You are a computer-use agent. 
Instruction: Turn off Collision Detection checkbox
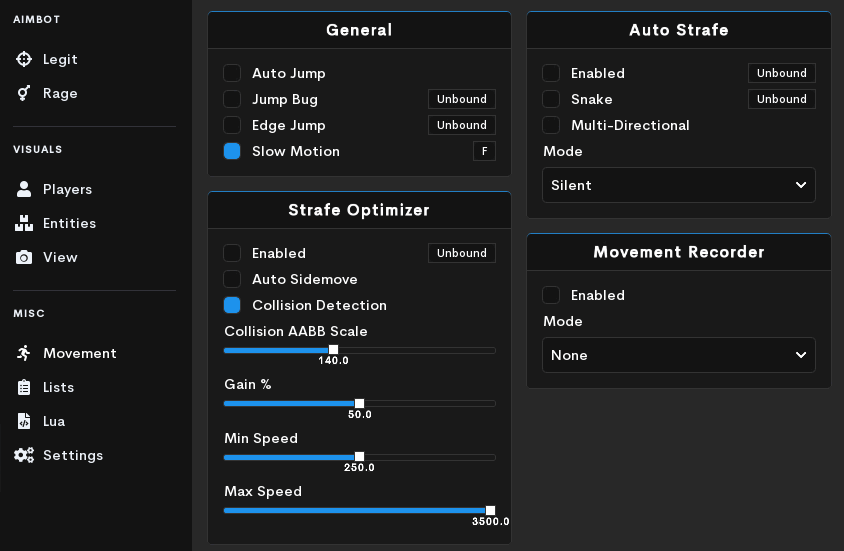coord(232,305)
